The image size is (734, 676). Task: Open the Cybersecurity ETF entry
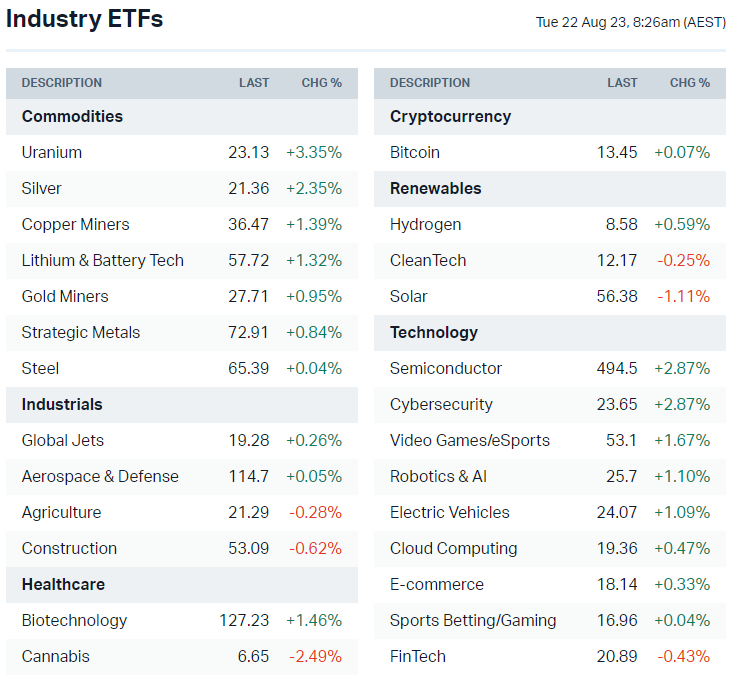[x=441, y=404]
